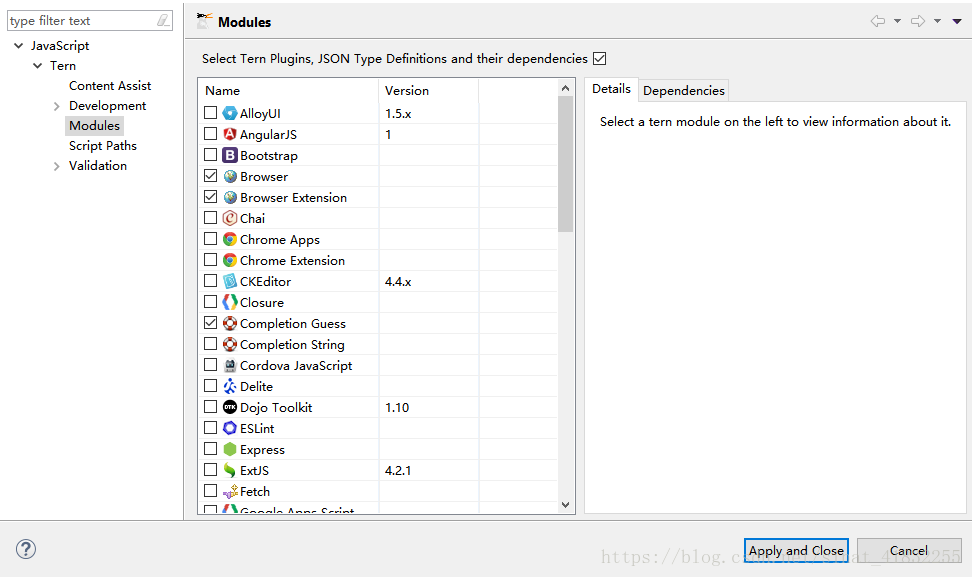Switch to the Details tab
This screenshot has width=972, height=577.
(x=611, y=89)
